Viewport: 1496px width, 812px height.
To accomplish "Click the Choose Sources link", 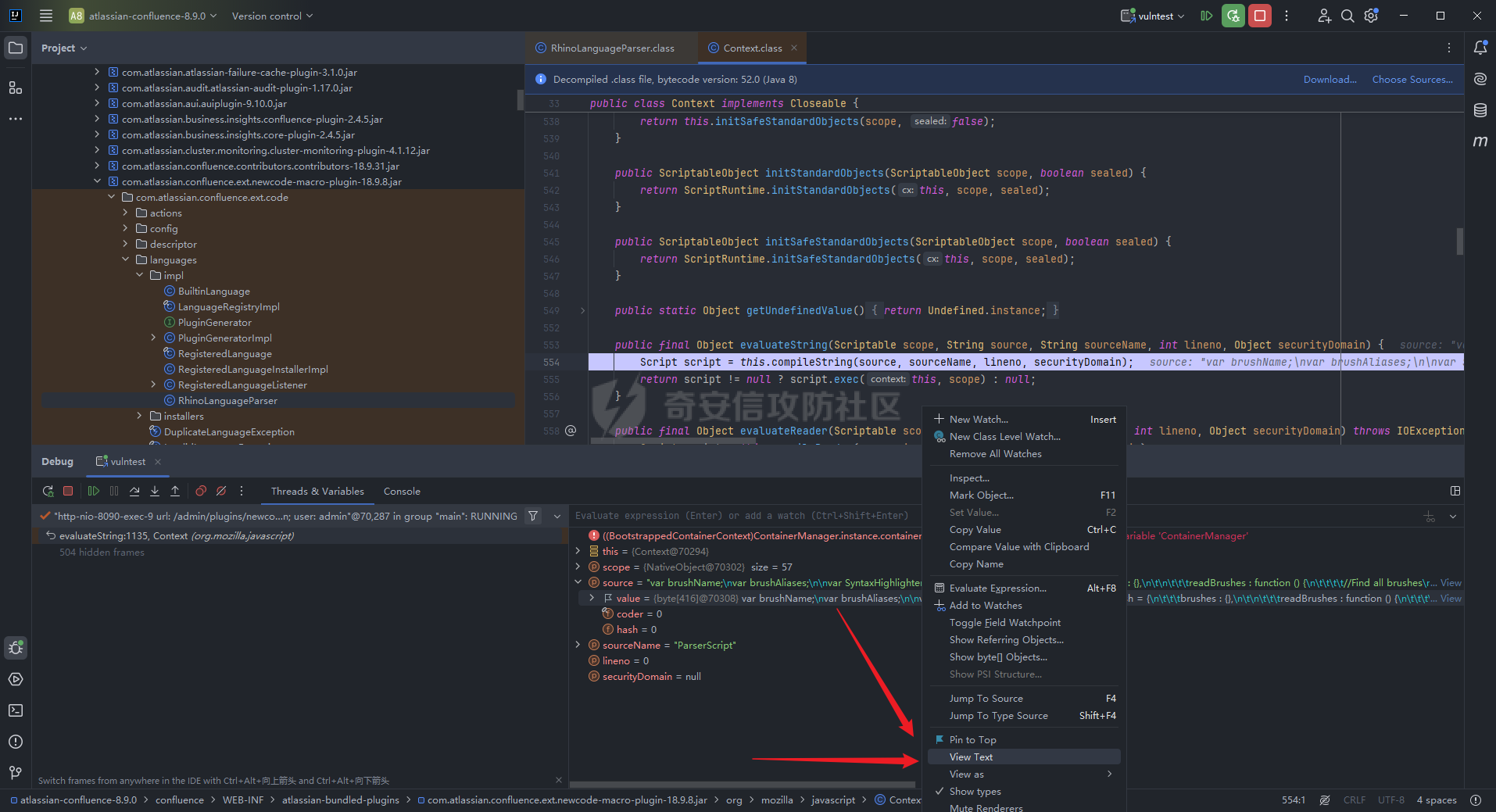I will tap(1412, 80).
